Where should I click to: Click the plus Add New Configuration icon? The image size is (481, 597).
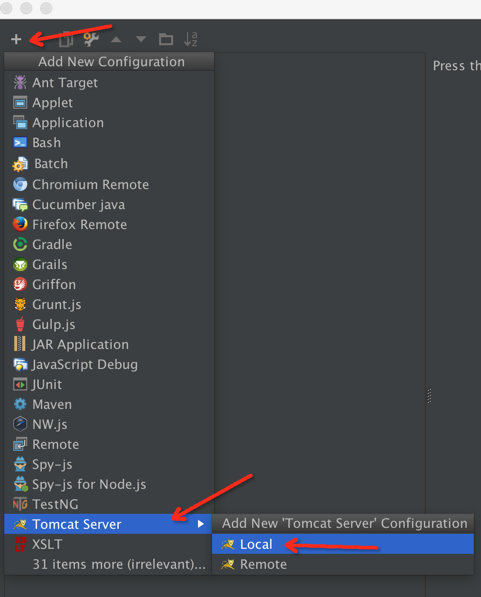pos(16,39)
